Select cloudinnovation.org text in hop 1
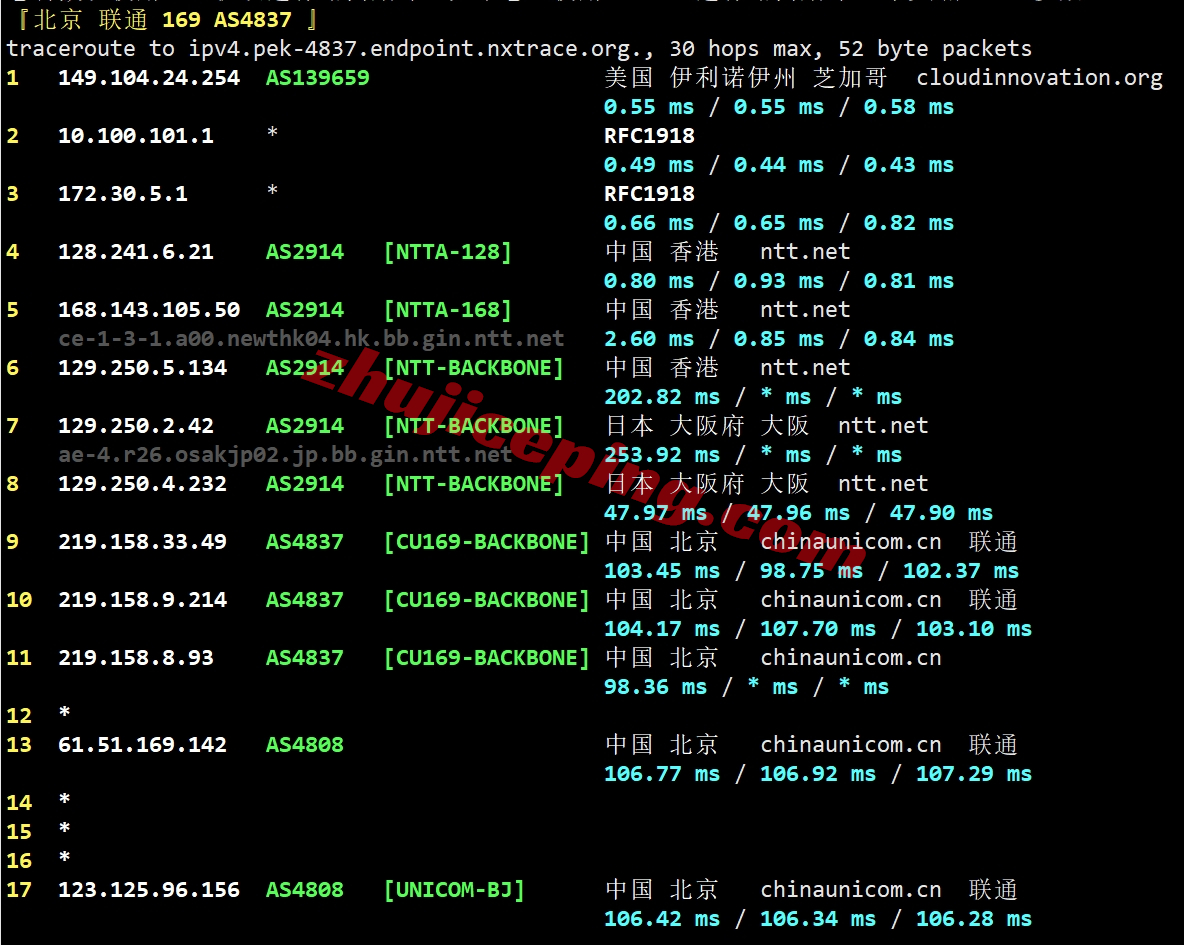Screen dimensions: 1184x945 (1039, 78)
